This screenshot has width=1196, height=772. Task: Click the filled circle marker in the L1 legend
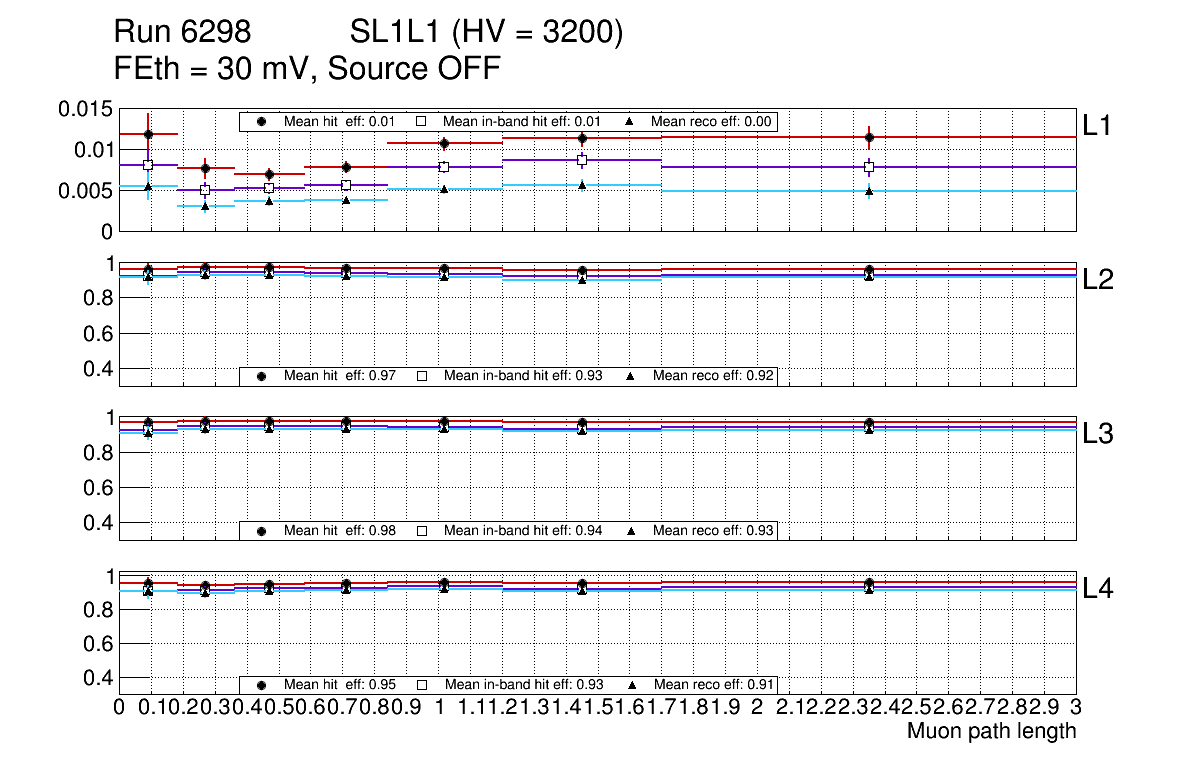pyautogui.click(x=262, y=122)
